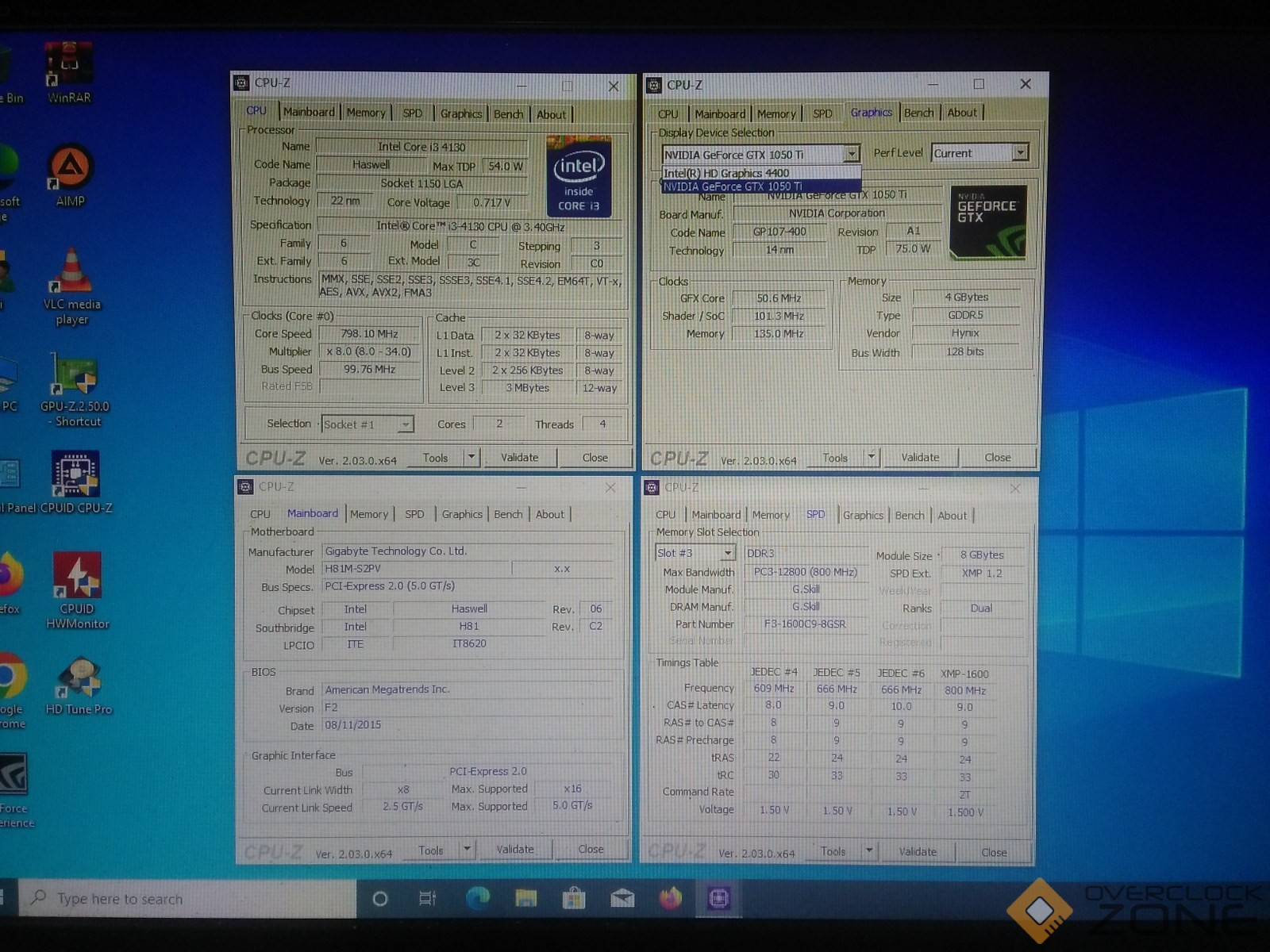Click Tools button in SPD window
Viewport: 1270px width, 952px height.
[833, 850]
